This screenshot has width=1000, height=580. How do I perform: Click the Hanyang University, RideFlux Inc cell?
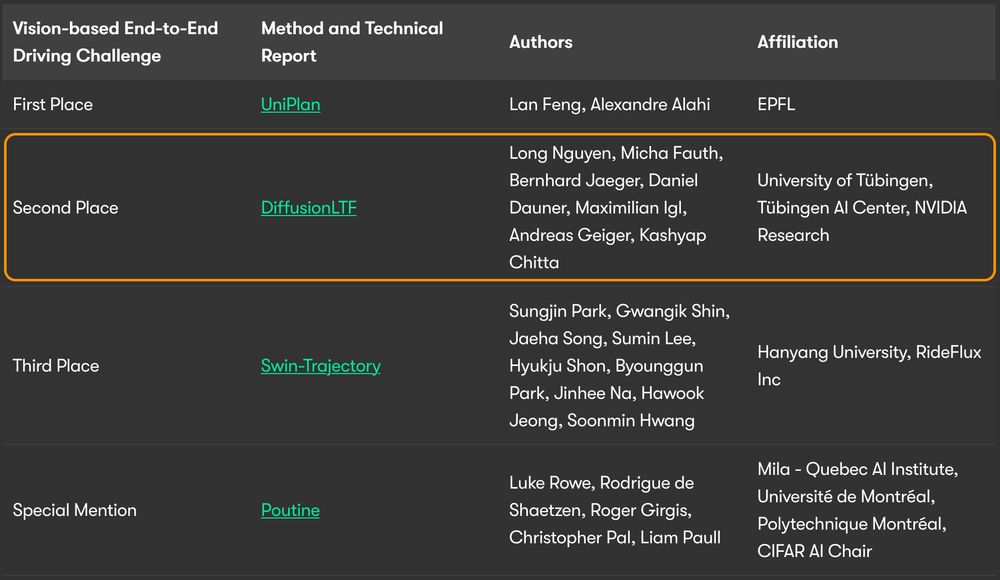pyautogui.click(x=869, y=366)
